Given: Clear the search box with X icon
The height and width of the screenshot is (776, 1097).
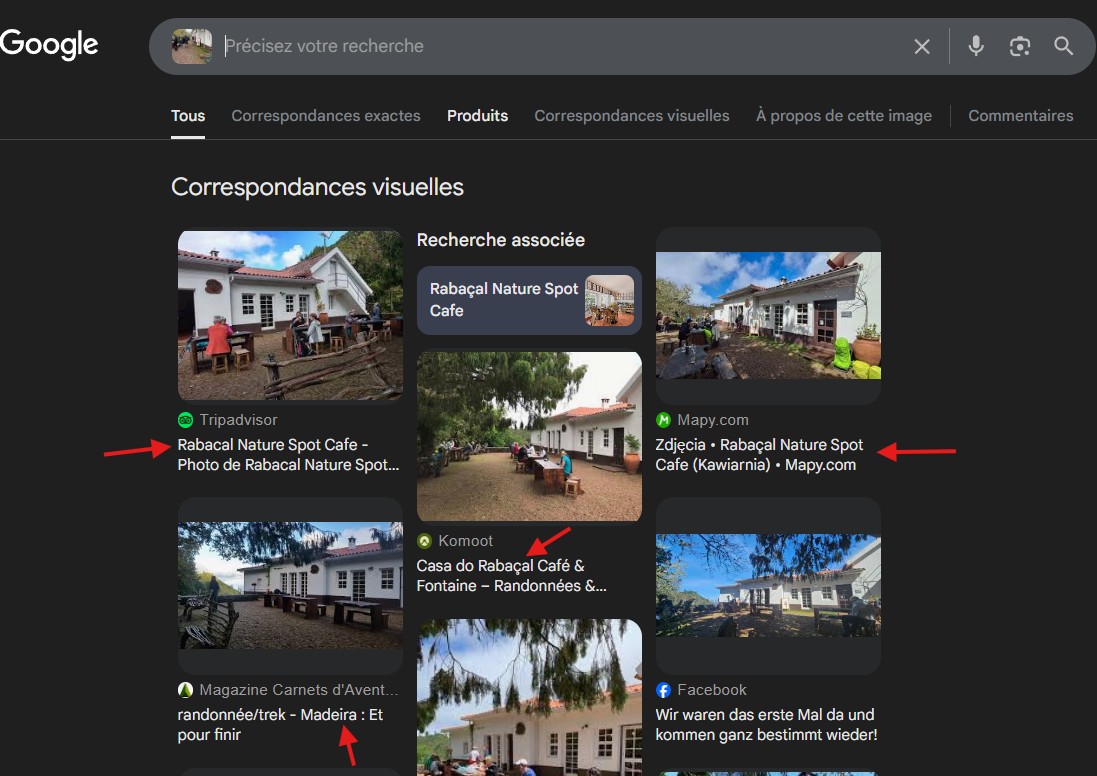Looking at the screenshot, I should click(x=922, y=47).
